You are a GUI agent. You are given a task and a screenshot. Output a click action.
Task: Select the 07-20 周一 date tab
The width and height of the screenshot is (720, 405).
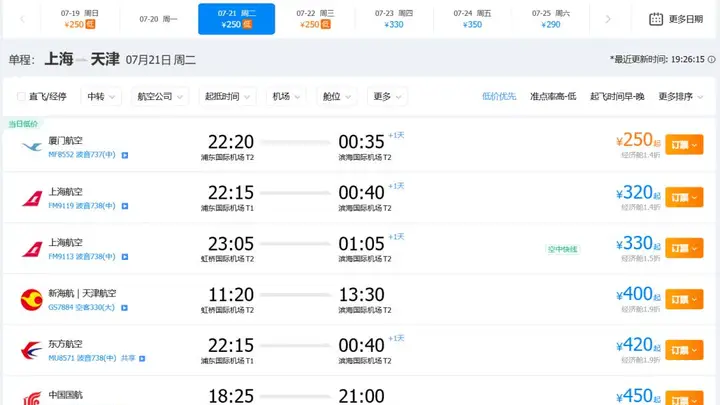tap(158, 19)
